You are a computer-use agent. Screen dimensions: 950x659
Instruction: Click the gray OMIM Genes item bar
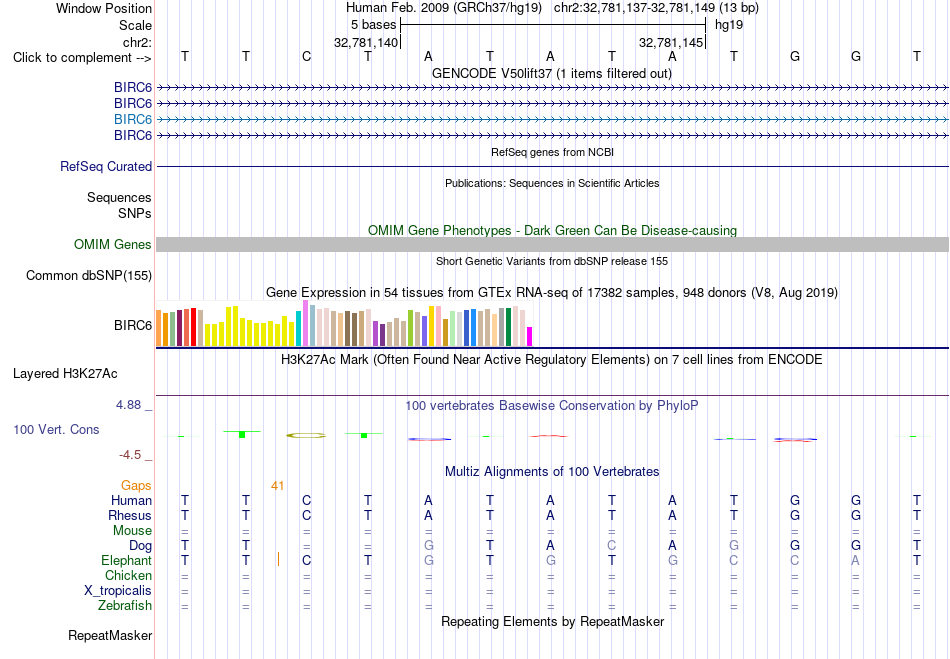click(x=553, y=244)
